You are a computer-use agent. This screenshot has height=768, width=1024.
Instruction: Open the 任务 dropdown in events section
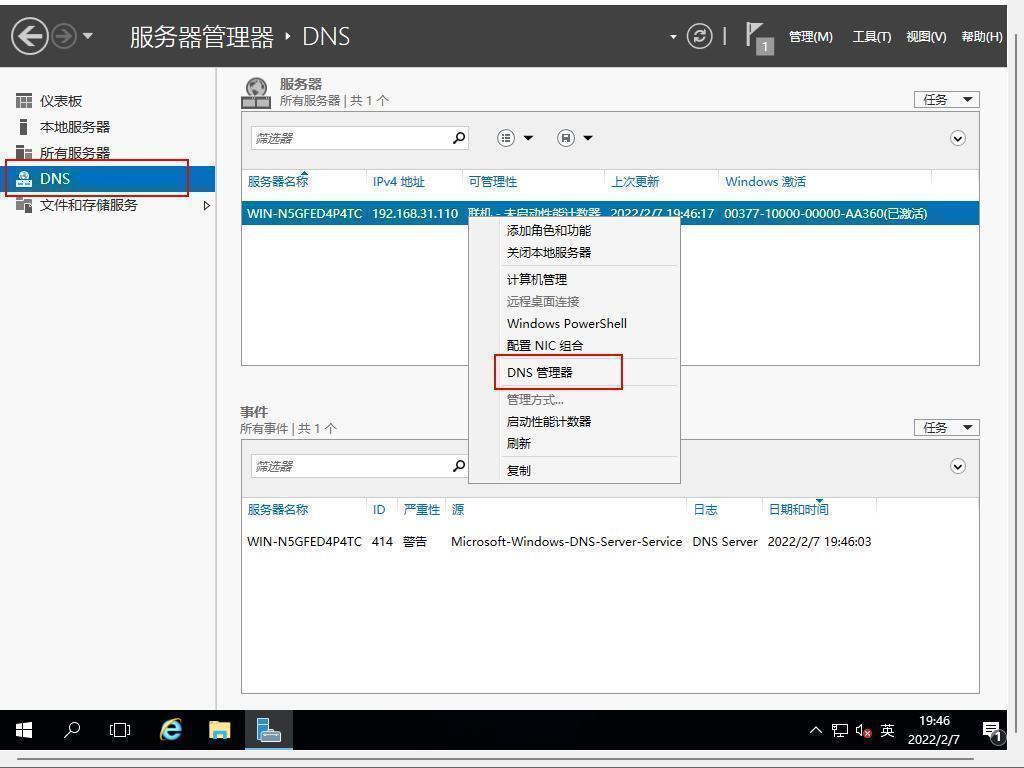tap(946, 427)
